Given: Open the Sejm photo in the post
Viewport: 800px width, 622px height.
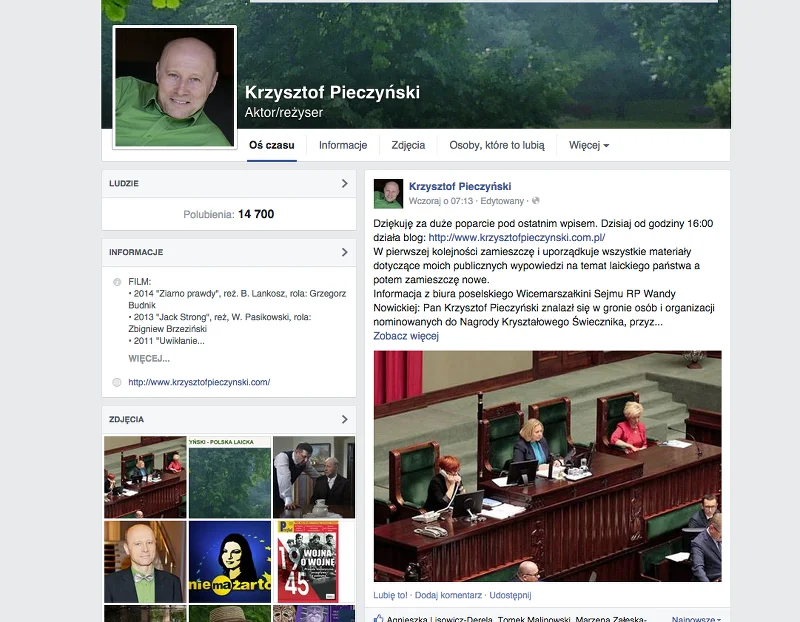Looking at the screenshot, I should [547, 466].
